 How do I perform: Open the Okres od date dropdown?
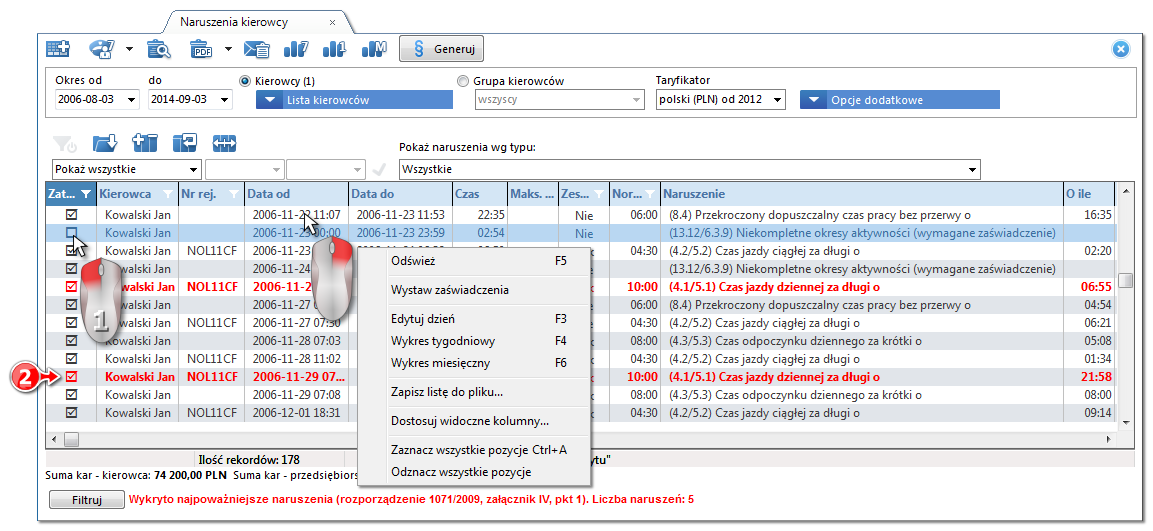tap(131, 99)
